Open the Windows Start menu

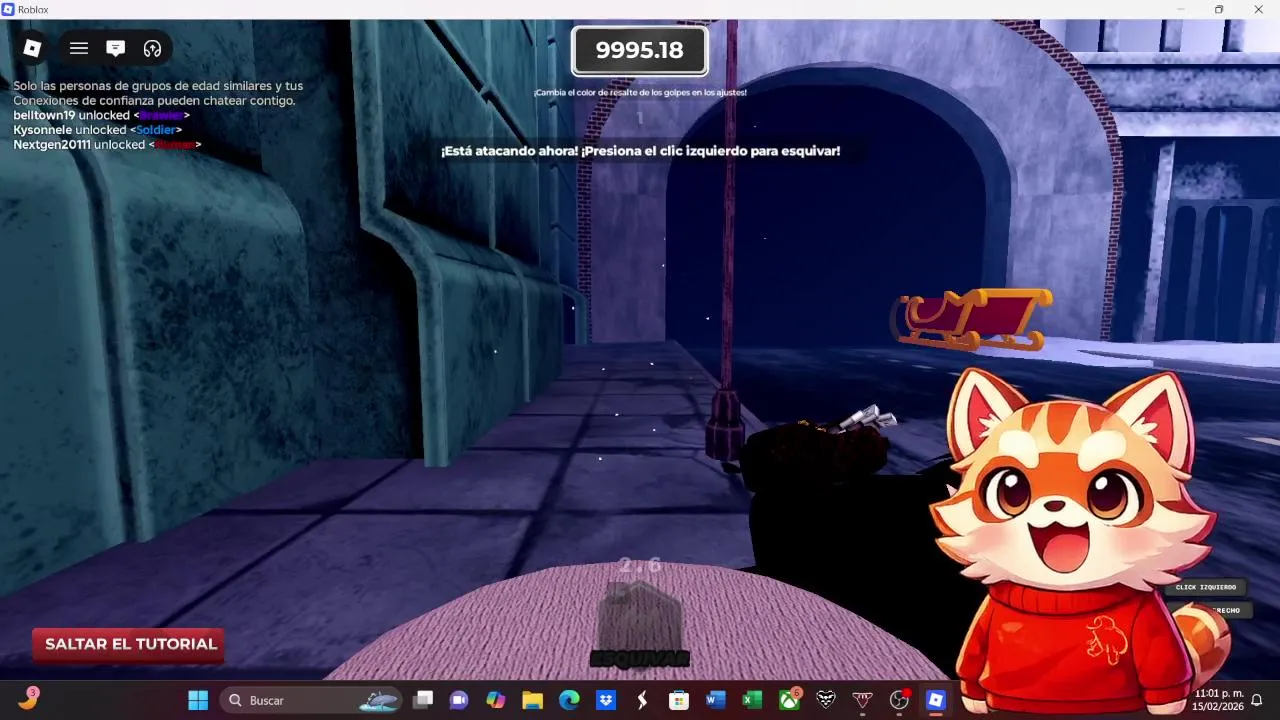point(198,700)
